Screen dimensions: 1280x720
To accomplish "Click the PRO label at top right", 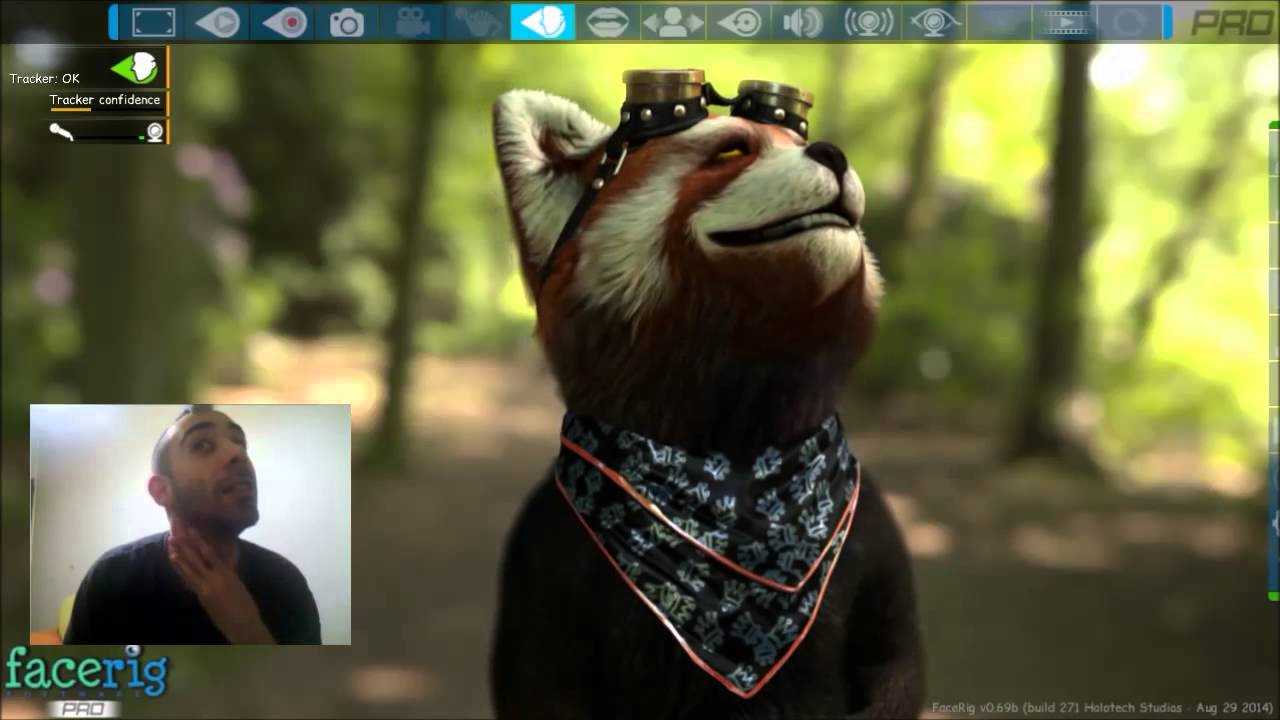I will point(1233,23).
